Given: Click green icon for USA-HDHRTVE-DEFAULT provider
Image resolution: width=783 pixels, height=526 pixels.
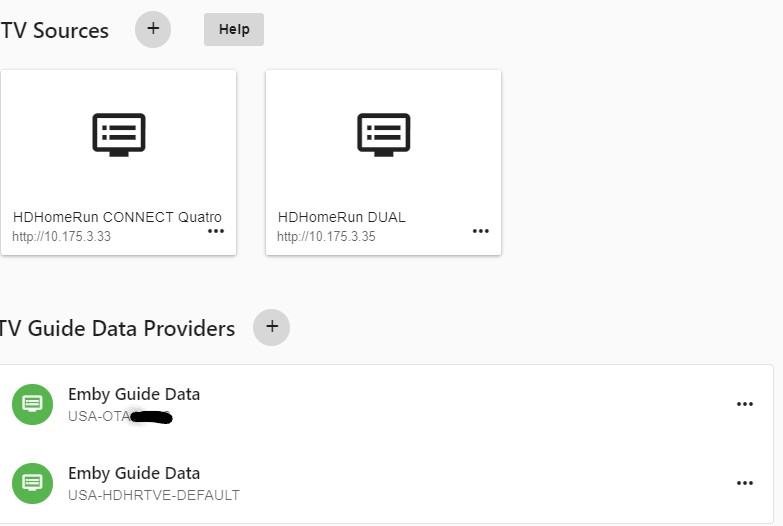Looking at the screenshot, I should [x=32, y=483].
